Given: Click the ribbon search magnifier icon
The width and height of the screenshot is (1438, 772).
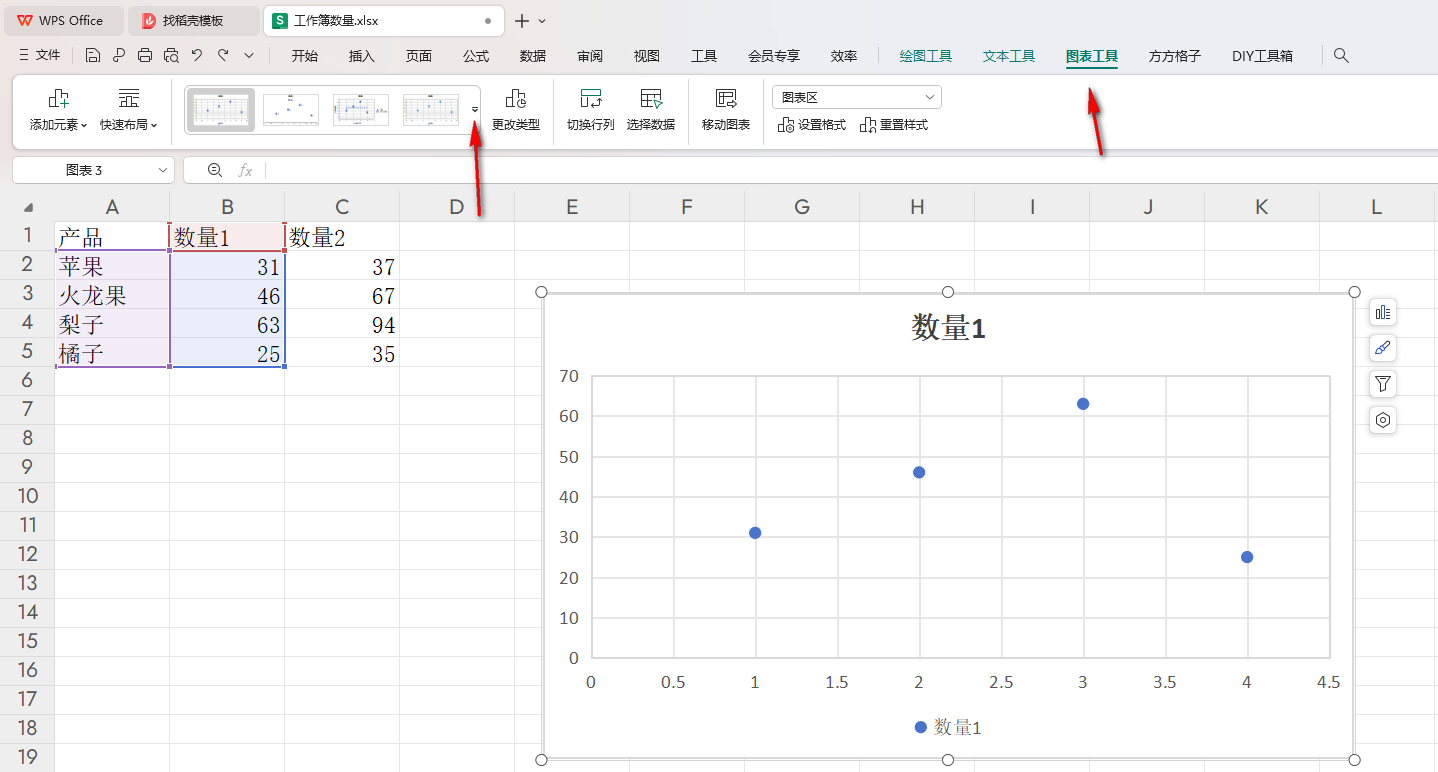Looking at the screenshot, I should (1342, 56).
